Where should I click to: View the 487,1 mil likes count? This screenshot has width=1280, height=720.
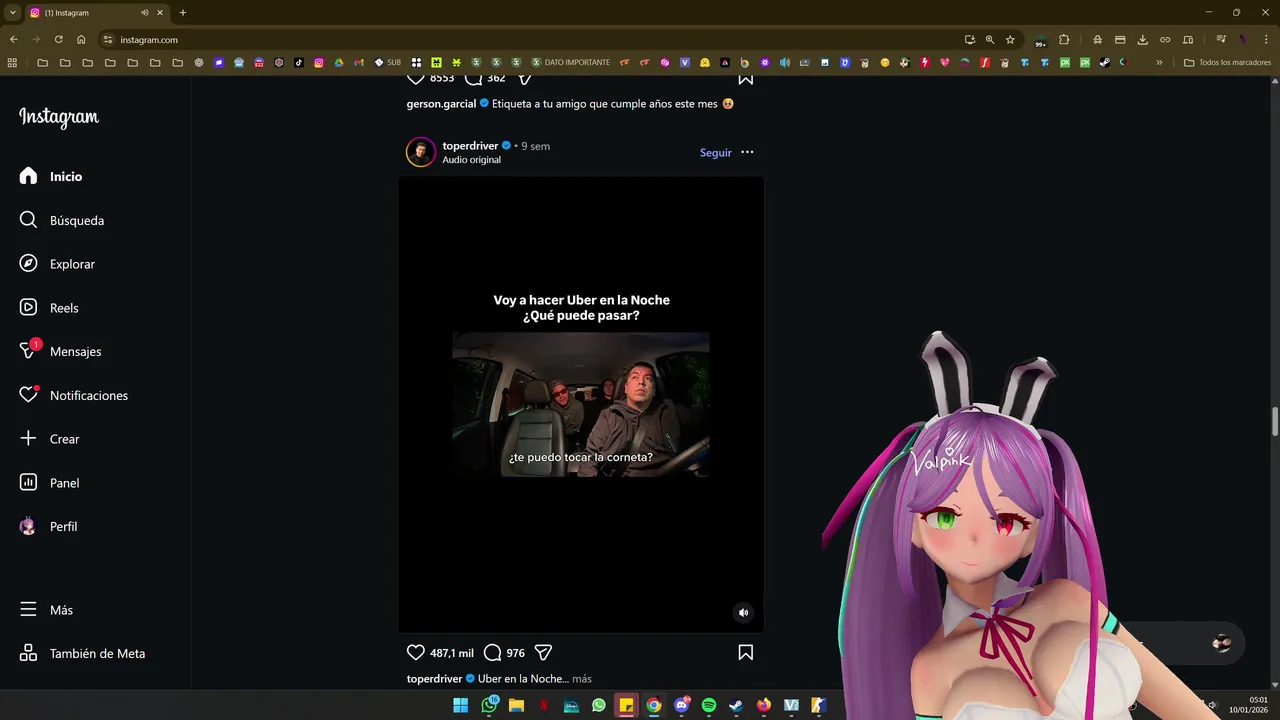point(452,653)
